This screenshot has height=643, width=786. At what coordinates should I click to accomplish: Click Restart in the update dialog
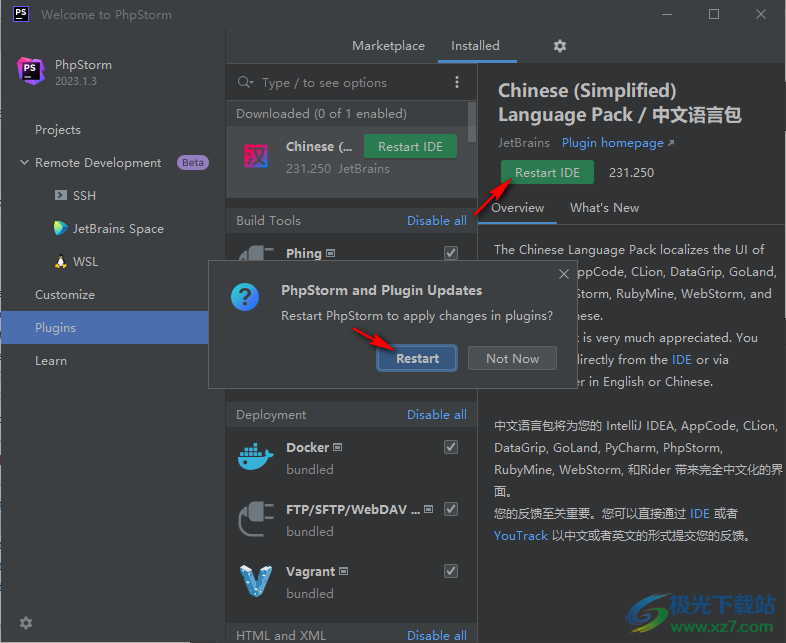pyautogui.click(x=417, y=358)
